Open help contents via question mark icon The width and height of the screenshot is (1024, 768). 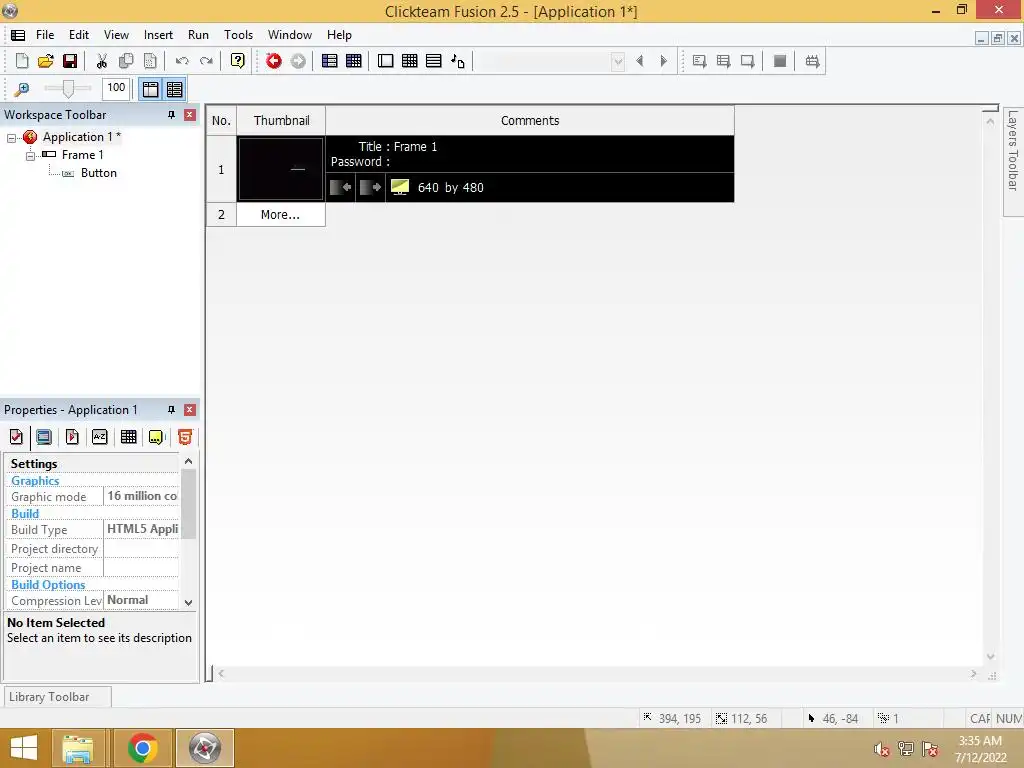click(238, 61)
